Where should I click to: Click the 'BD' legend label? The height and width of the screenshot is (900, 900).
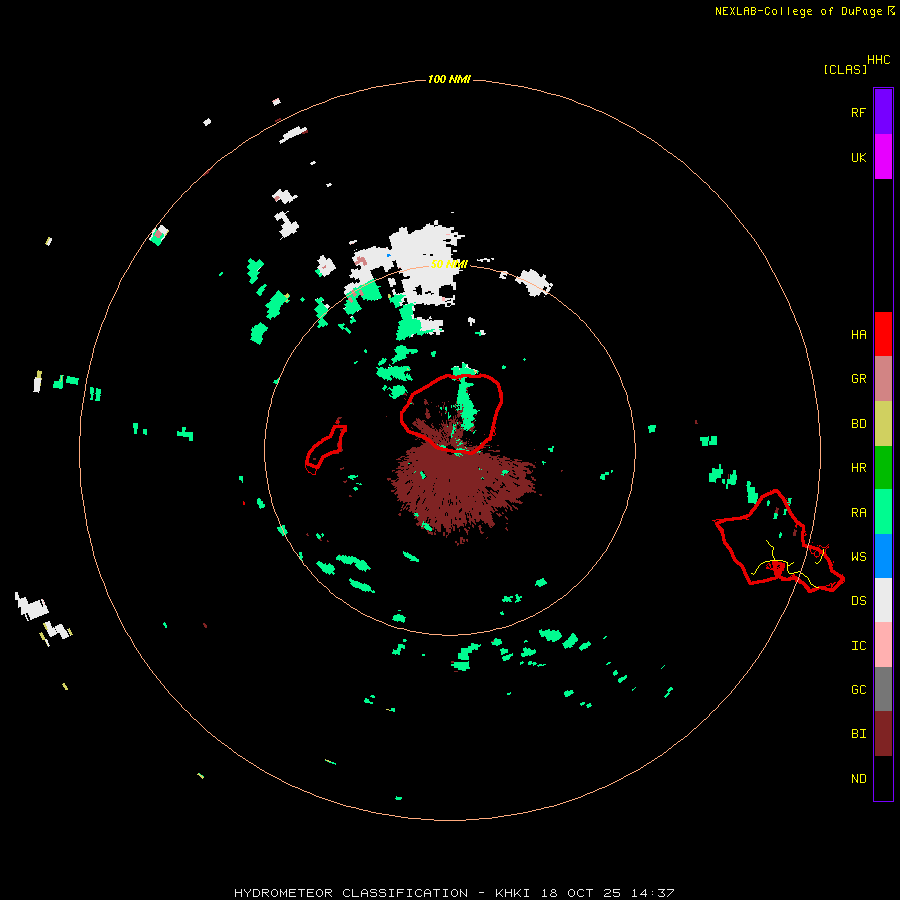[858, 423]
